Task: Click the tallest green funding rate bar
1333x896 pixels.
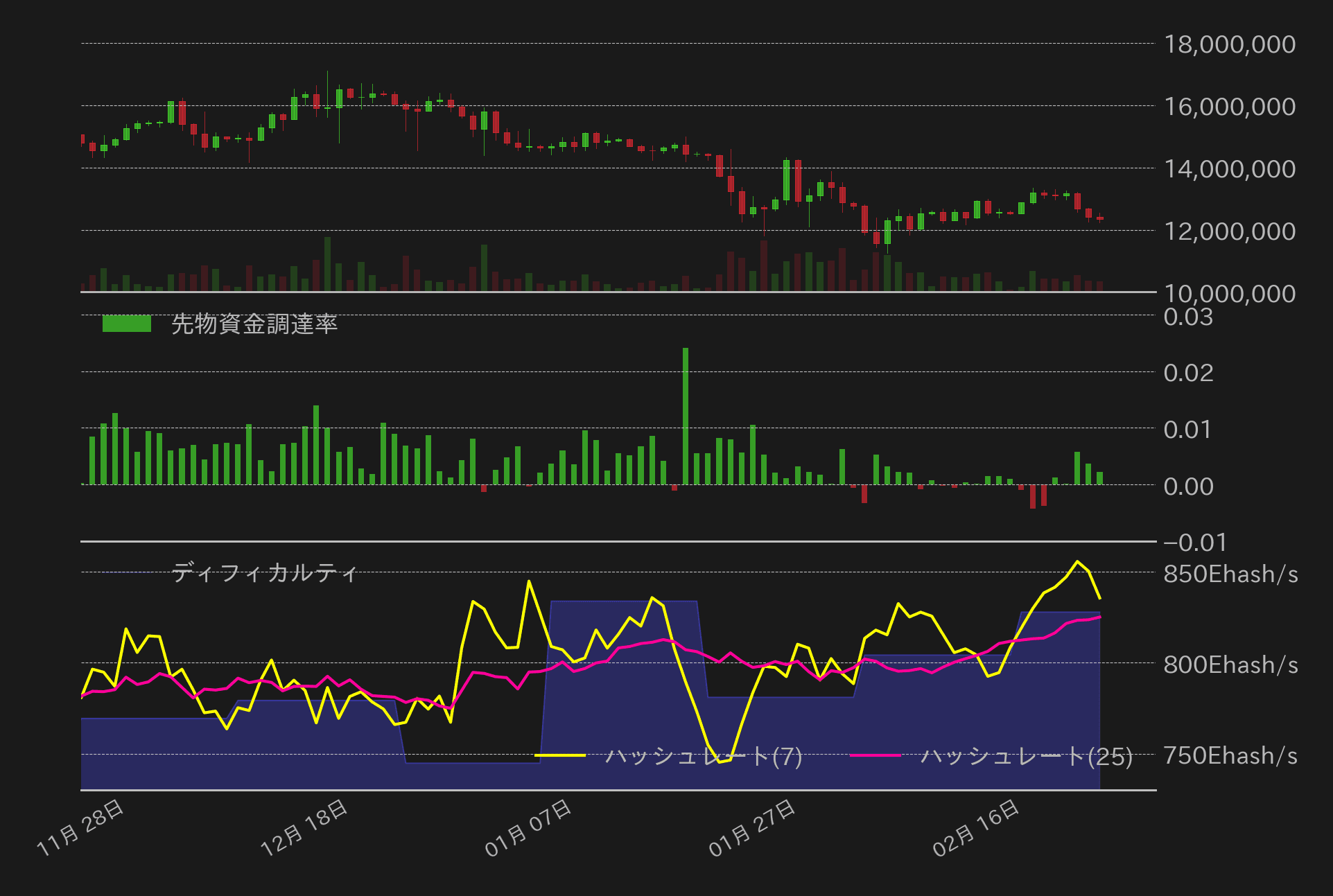Action: (686, 416)
